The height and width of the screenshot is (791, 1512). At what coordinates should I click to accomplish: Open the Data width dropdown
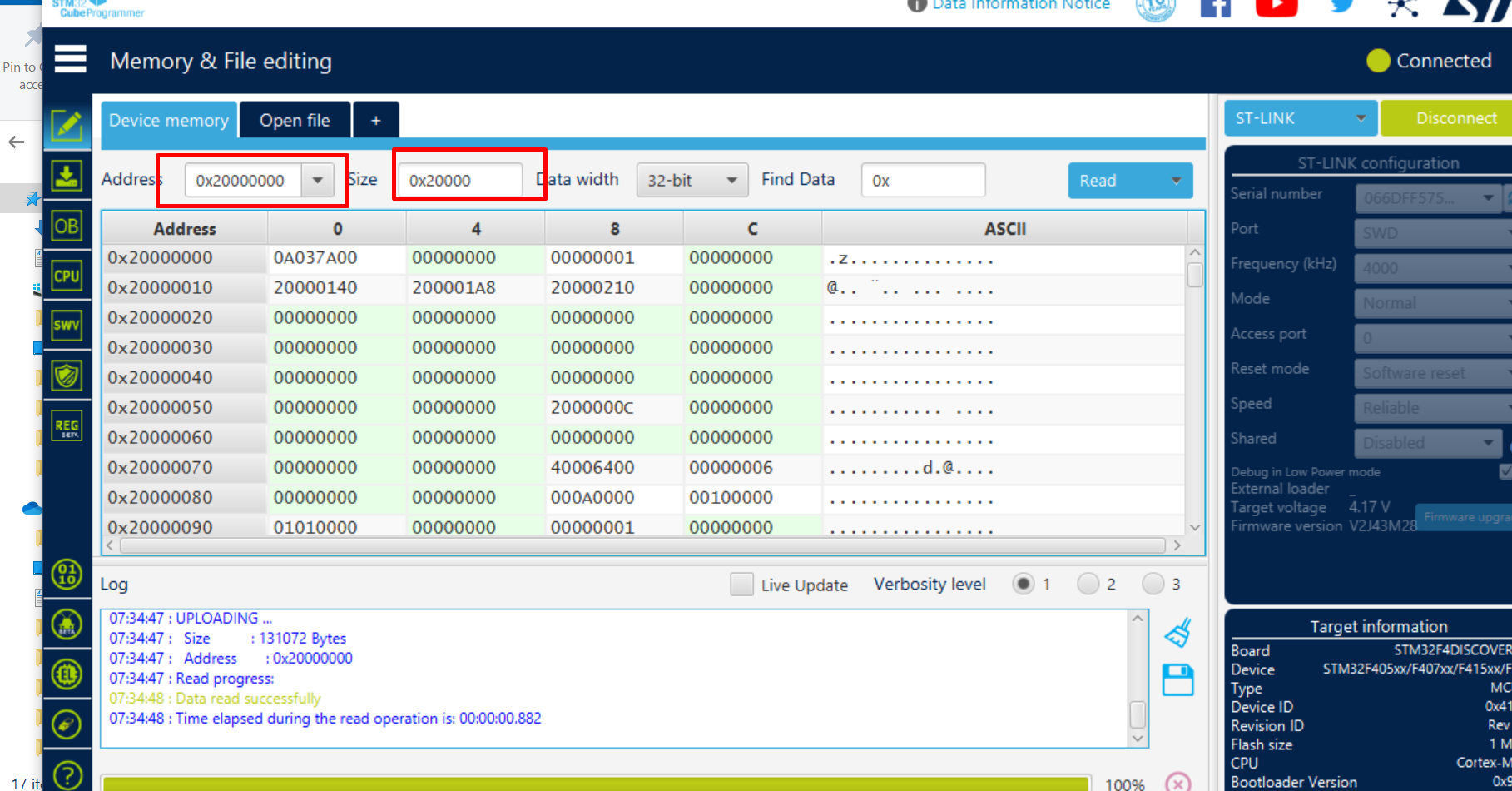731,180
